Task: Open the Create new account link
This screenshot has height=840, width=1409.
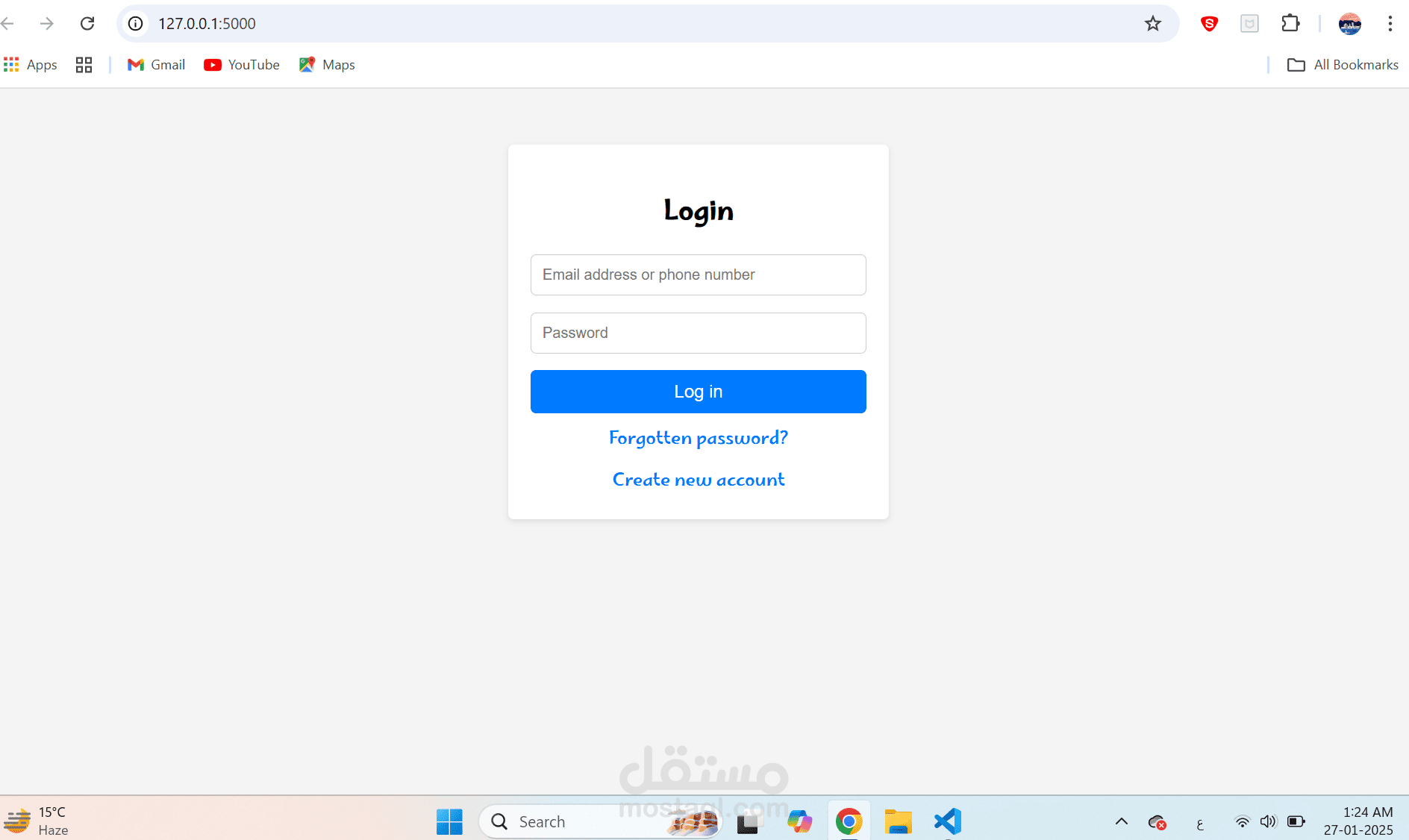Action: [699, 480]
